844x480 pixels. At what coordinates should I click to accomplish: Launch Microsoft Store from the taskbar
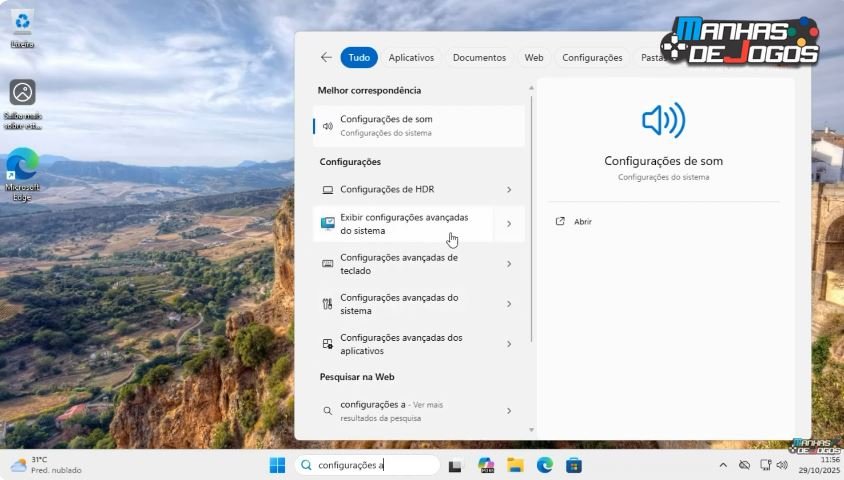click(x=574, y=465)
